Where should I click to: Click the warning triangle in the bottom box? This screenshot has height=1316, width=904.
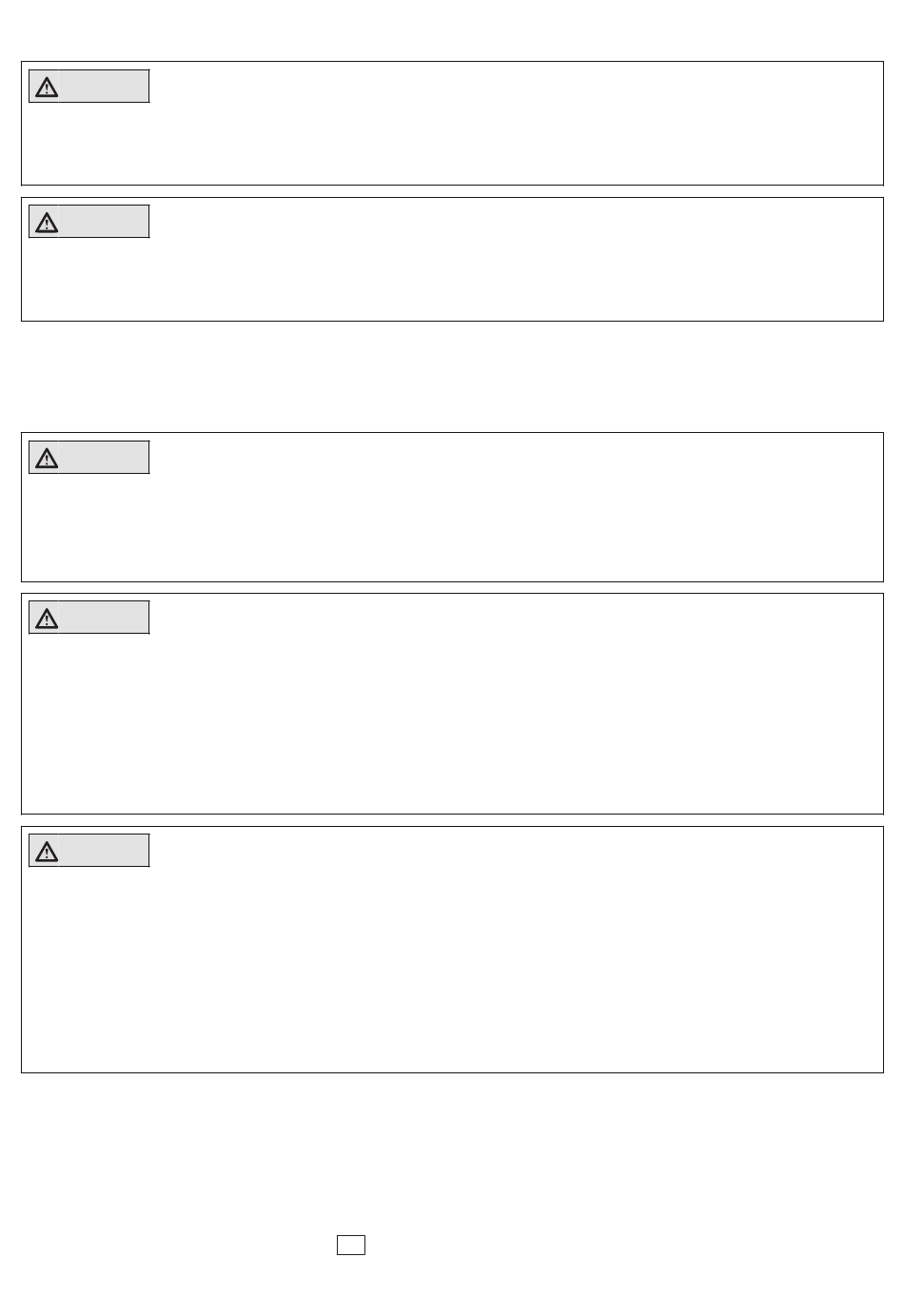[x=46, y=852]
